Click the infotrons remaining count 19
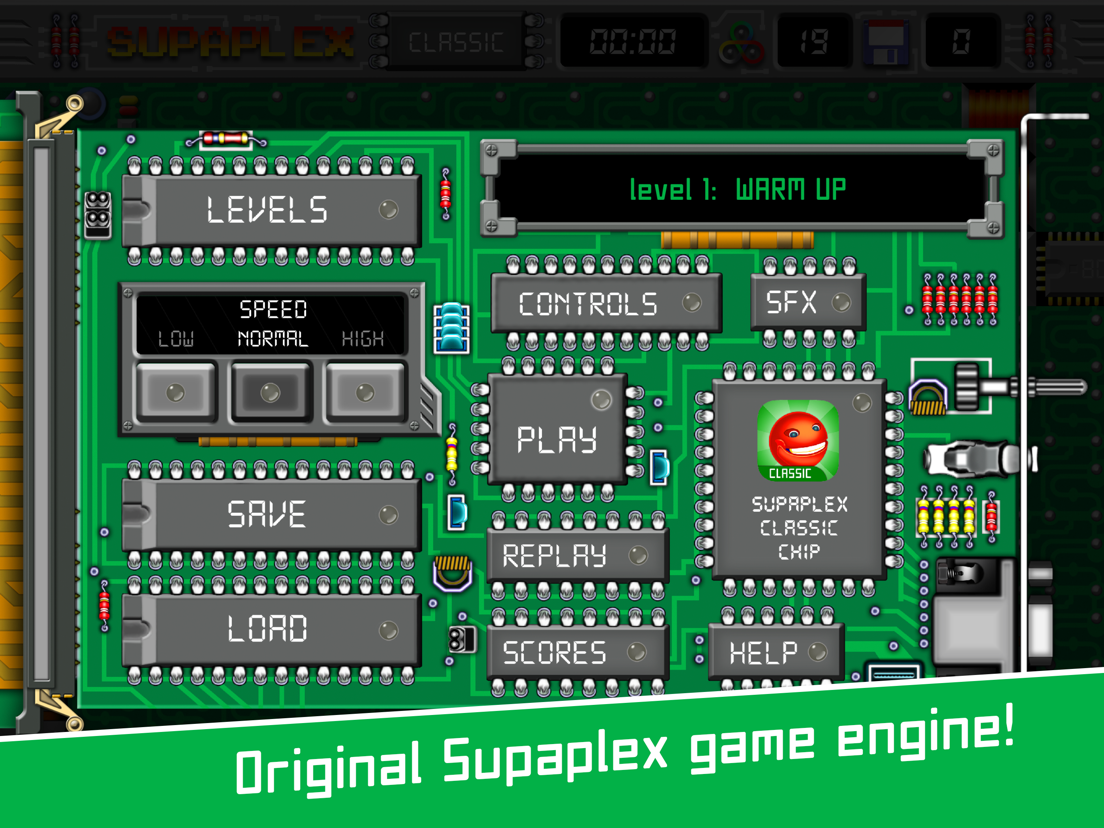This screenshot has height=828, width=1104. tap(814, 42)
